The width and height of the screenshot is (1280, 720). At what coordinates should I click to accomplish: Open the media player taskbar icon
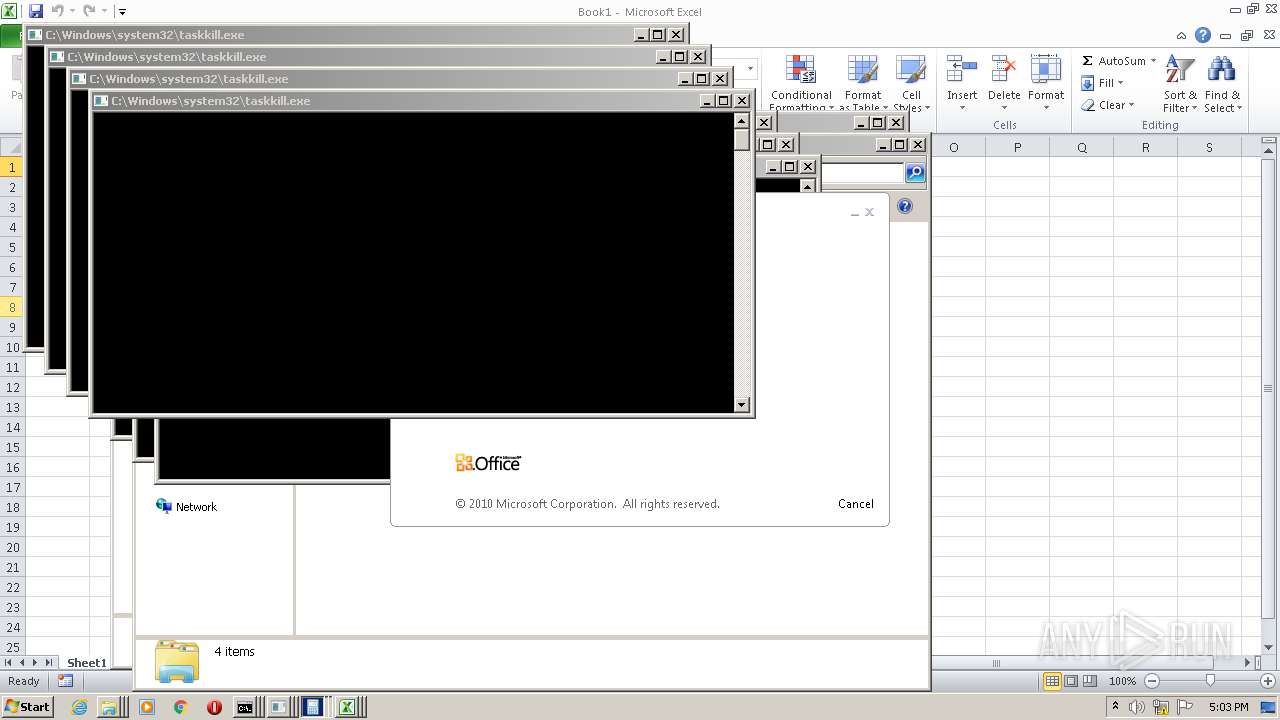point(147,707)
